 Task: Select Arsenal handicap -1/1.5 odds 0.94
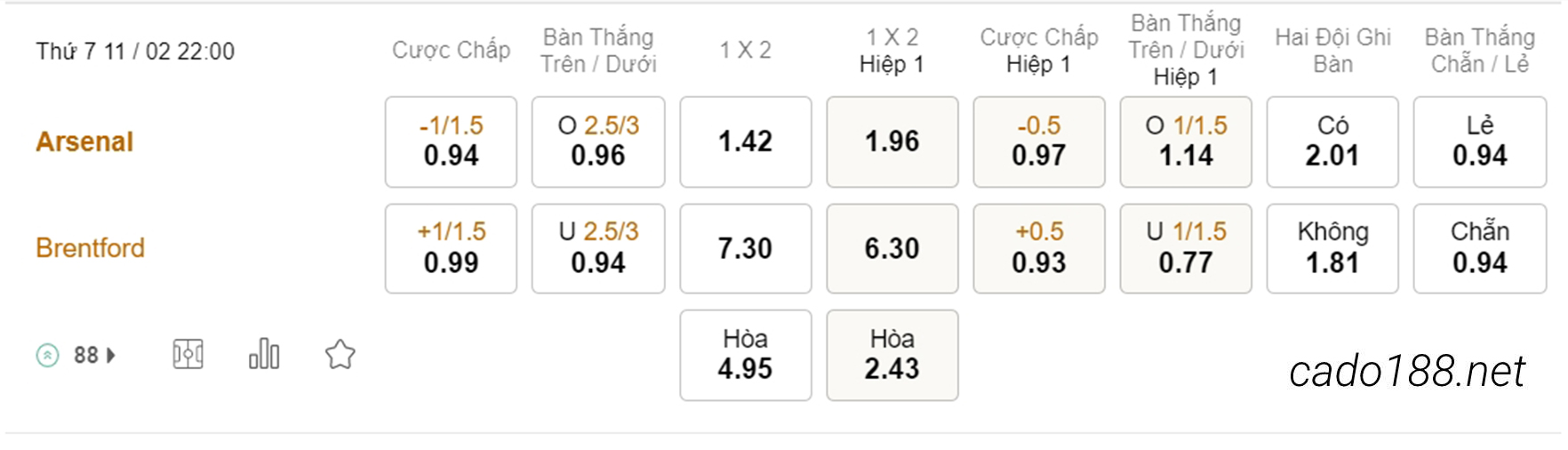[x=451, y=142]
